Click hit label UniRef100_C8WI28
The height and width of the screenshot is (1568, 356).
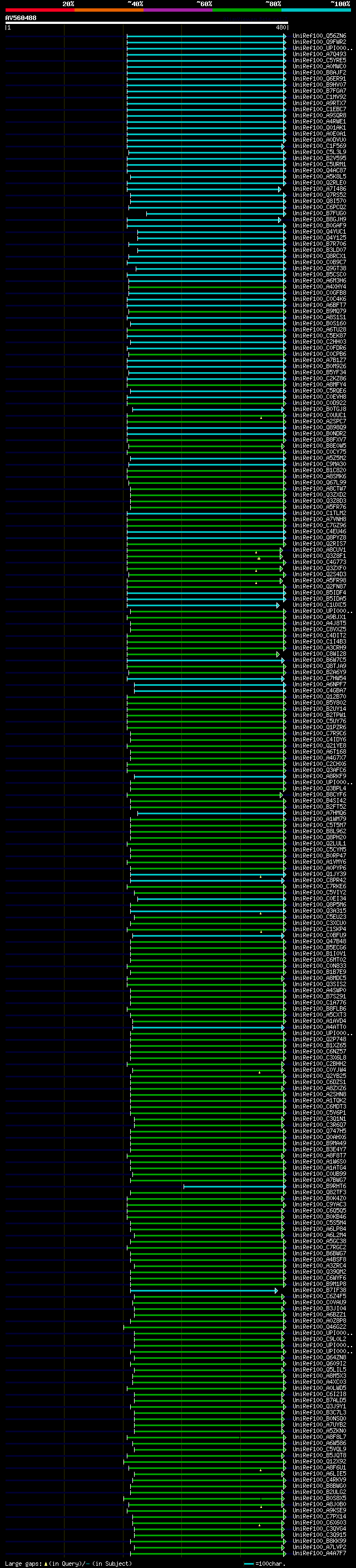(x=319, y=654)
